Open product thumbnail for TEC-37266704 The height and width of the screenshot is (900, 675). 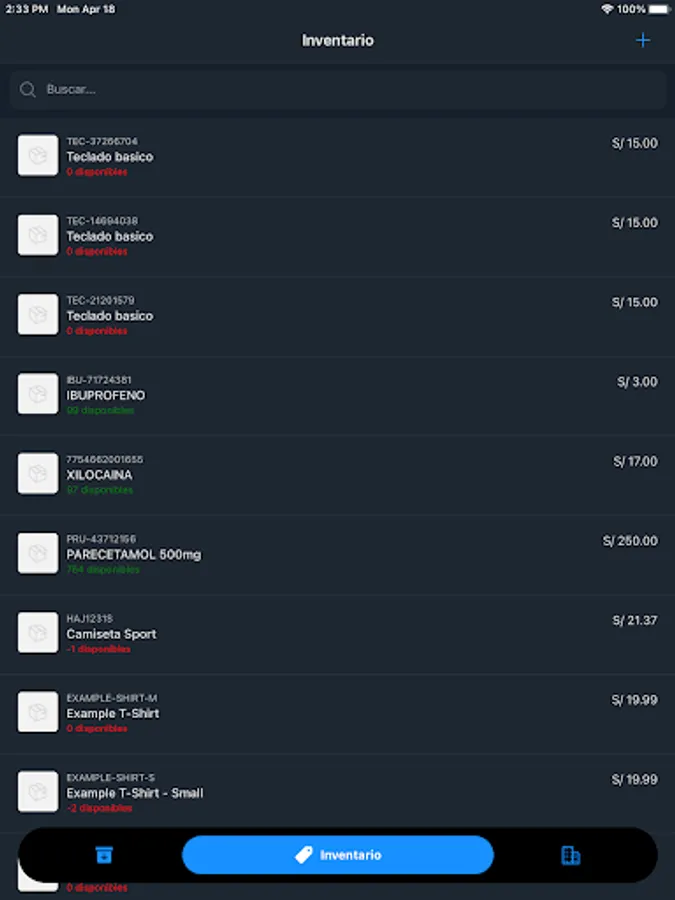tap(38, 156)
